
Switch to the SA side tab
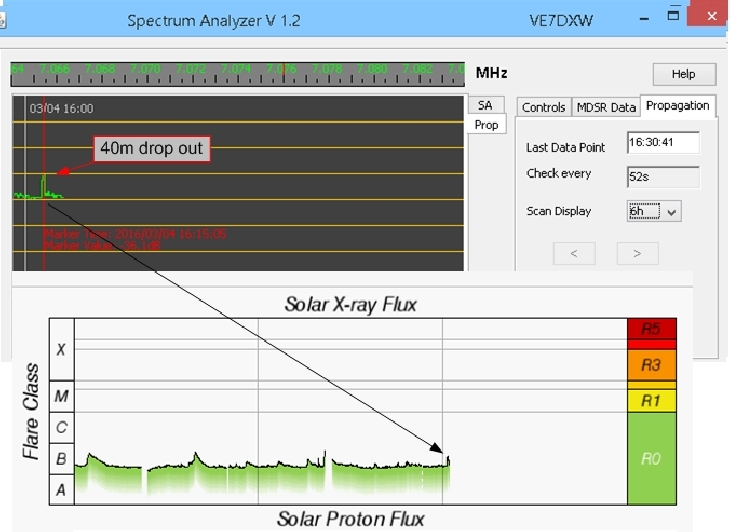(x=485, y=105)
